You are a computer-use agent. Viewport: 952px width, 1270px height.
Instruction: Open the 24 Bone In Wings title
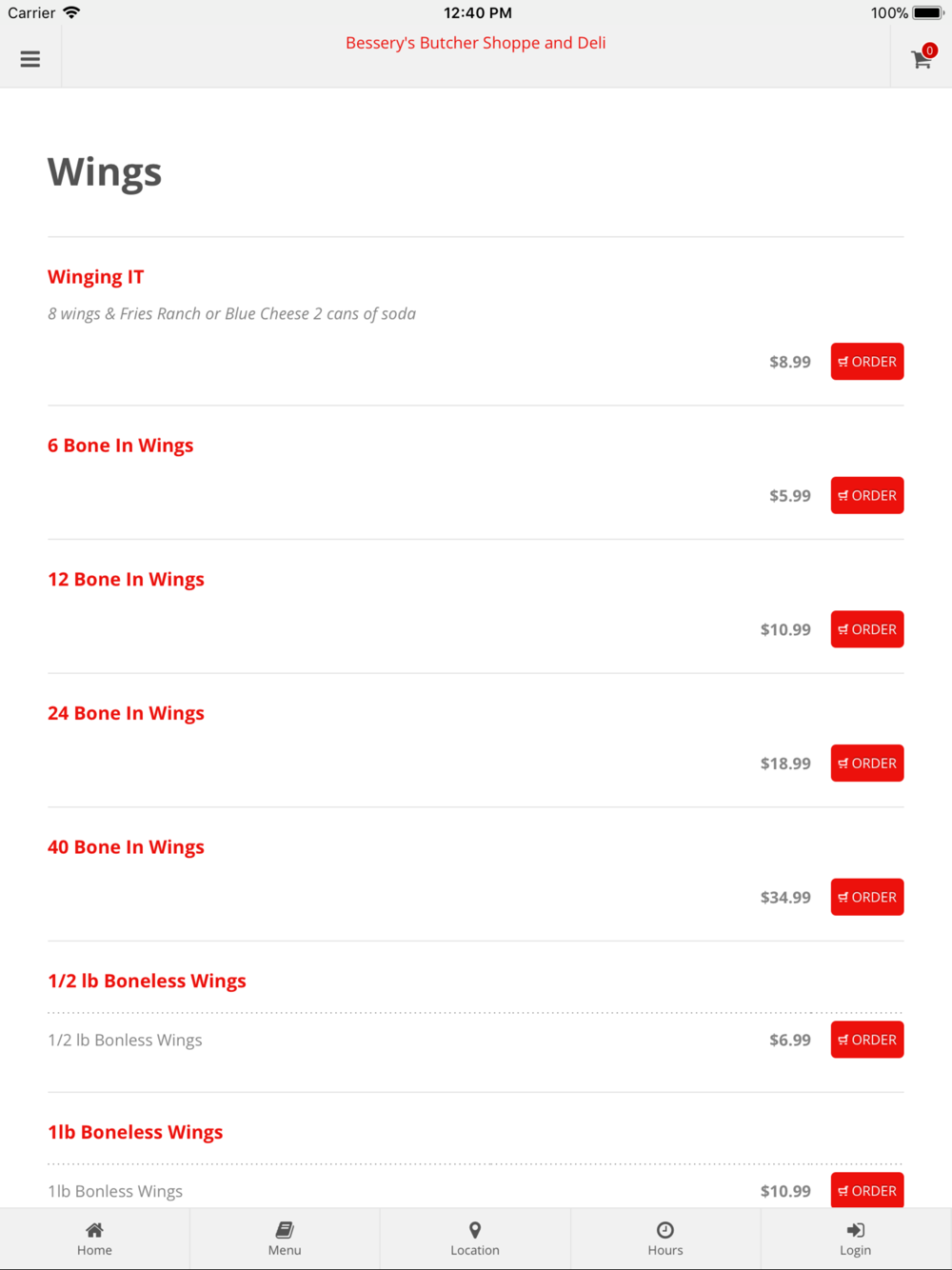(126, 713)
